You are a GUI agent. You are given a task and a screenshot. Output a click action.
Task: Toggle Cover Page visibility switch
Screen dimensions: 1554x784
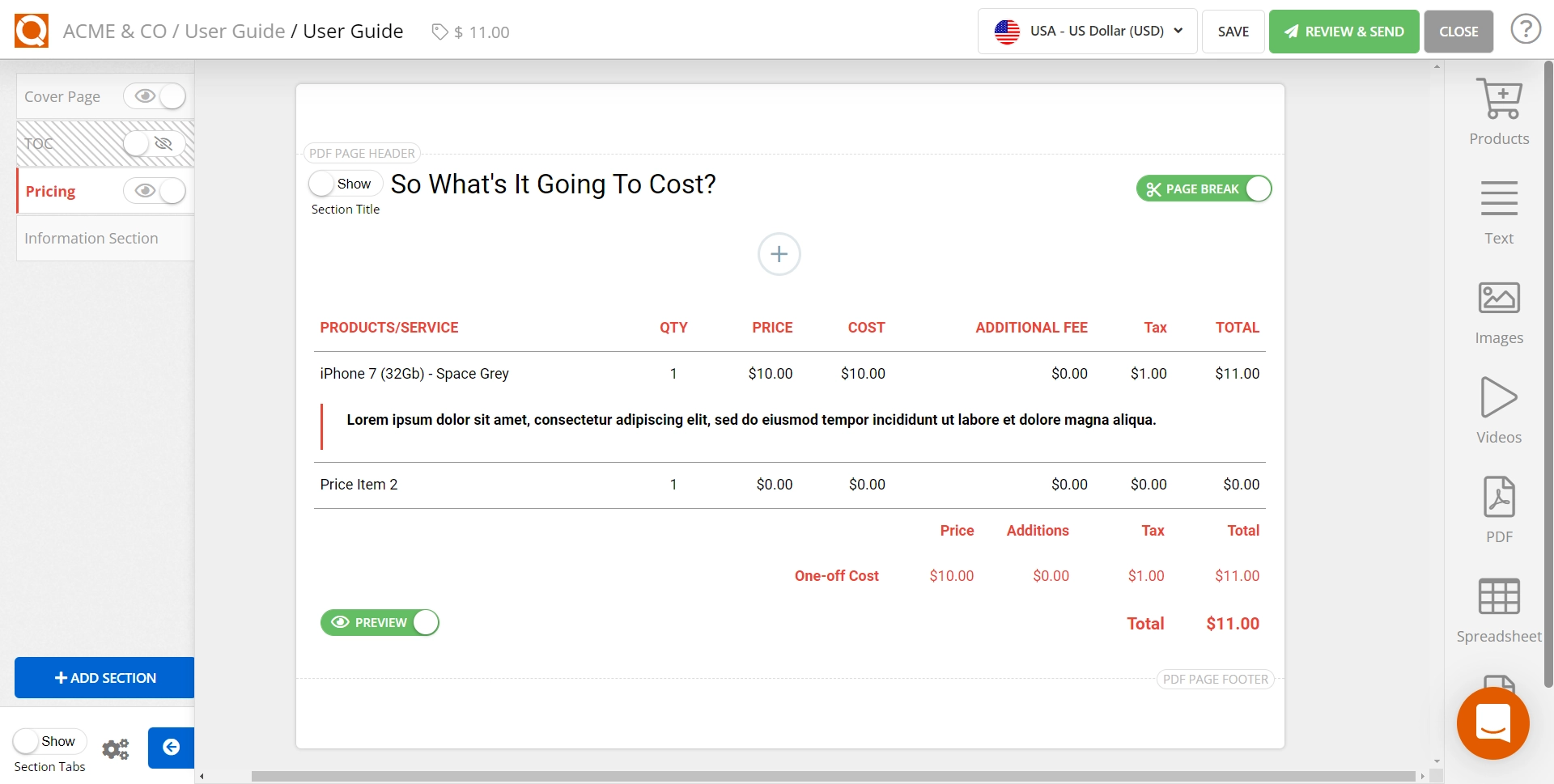click(x=155, y=97)
